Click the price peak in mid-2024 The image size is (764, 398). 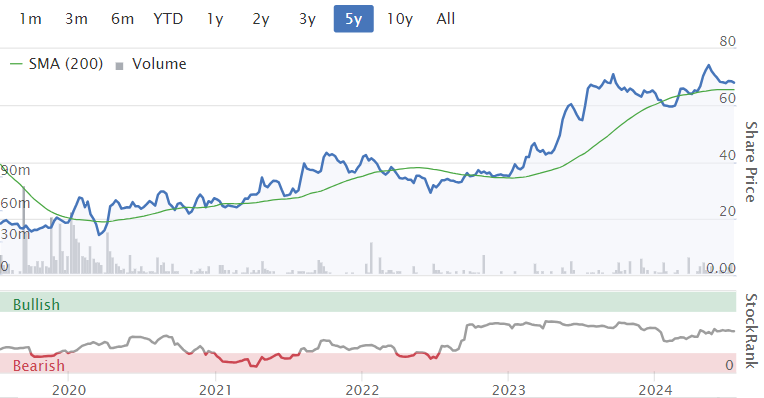pyautogui.click(x=708, y=65)
